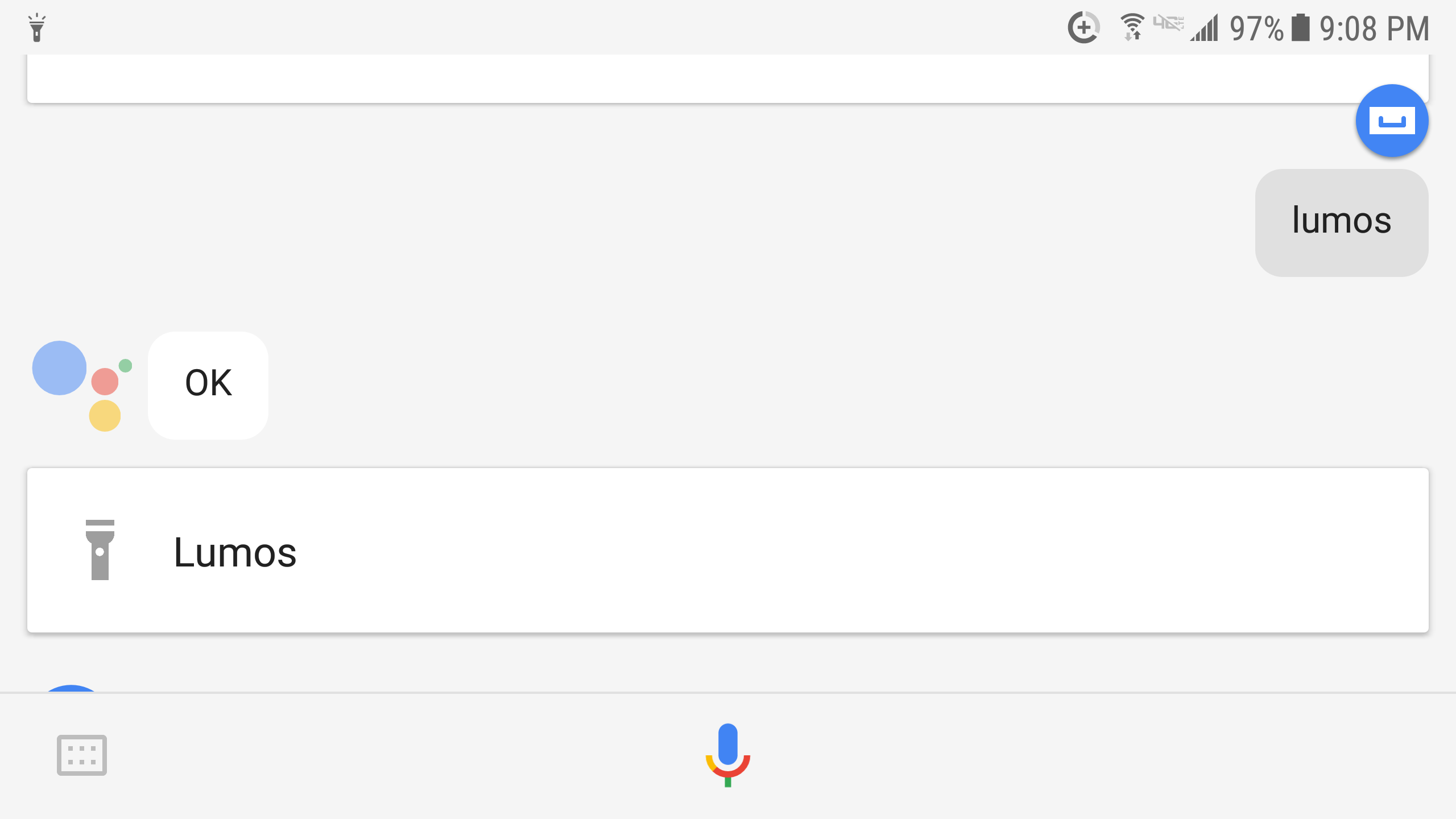Tap the data saver circle-plus status icon

pyautogui.click(x=1083, y=27)
